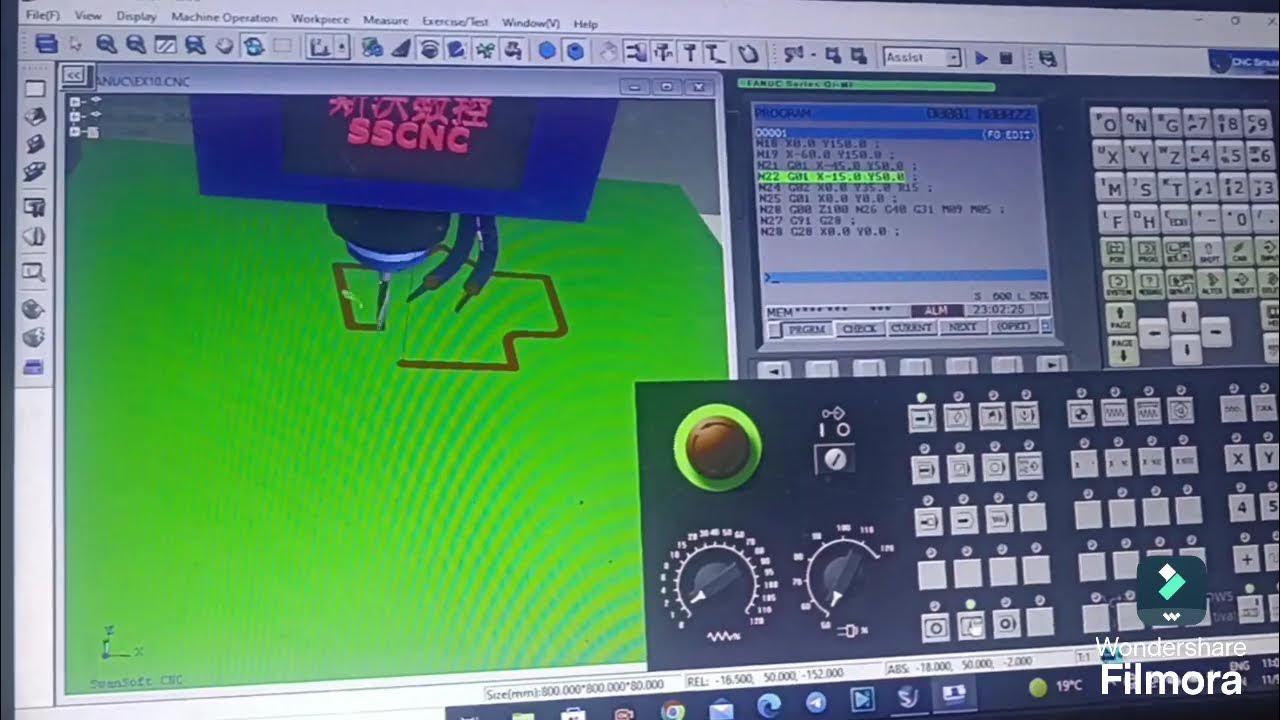Click the second magnifier zoom toolbar icon

point(136,44)
